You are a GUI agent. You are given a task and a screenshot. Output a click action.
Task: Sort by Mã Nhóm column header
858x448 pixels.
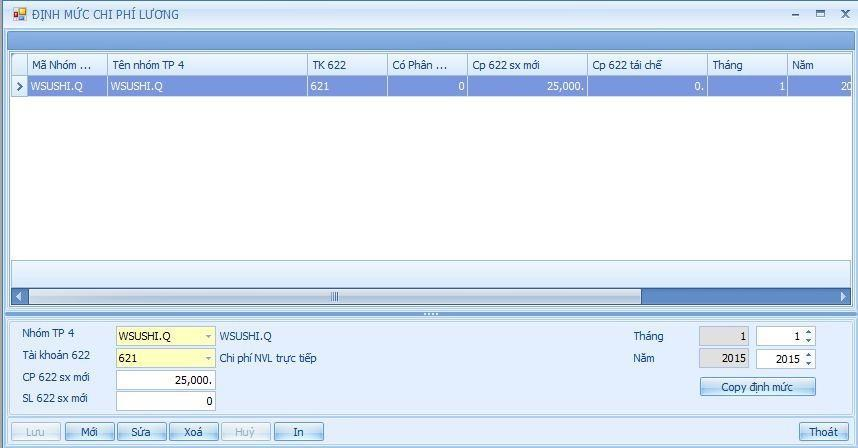pyautogui.click(x=67, y=65)
